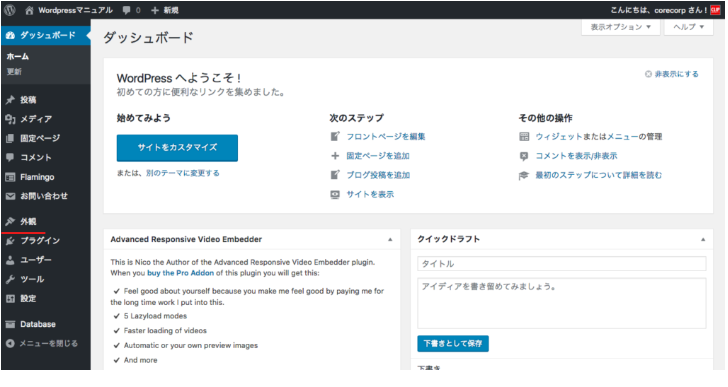The image size is (728, 387).
Task: Click the サイトをカスタマイズ button
Action: click(177, 148)
